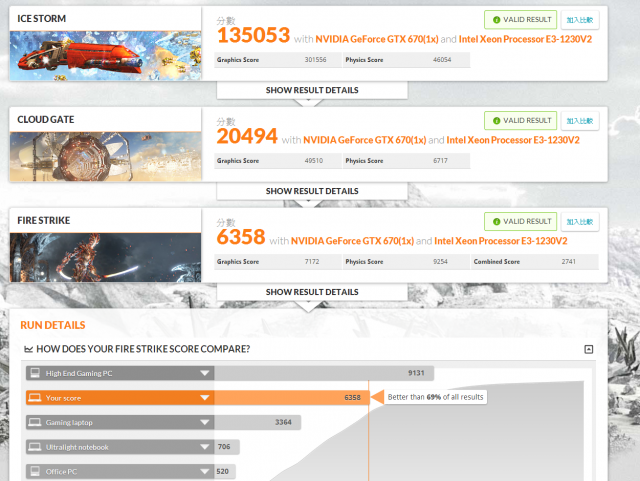Expand the Your score dropdown arrow
This screenshot has width=640, height=481.
[x=204, y=398]
